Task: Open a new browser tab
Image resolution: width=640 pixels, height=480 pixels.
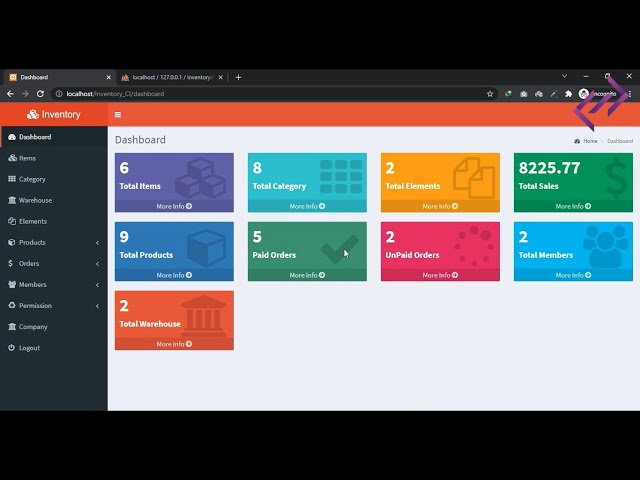Action: pos(238,78)
